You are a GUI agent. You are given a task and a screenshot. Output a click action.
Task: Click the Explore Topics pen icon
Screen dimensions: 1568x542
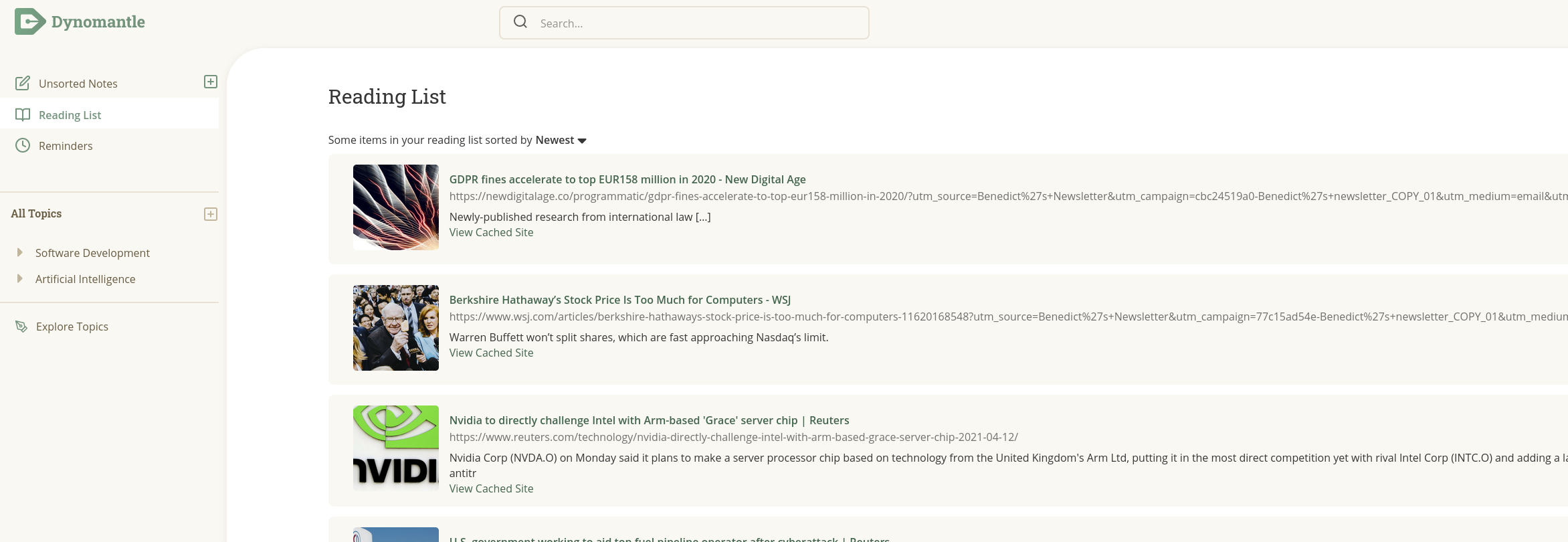21,326
